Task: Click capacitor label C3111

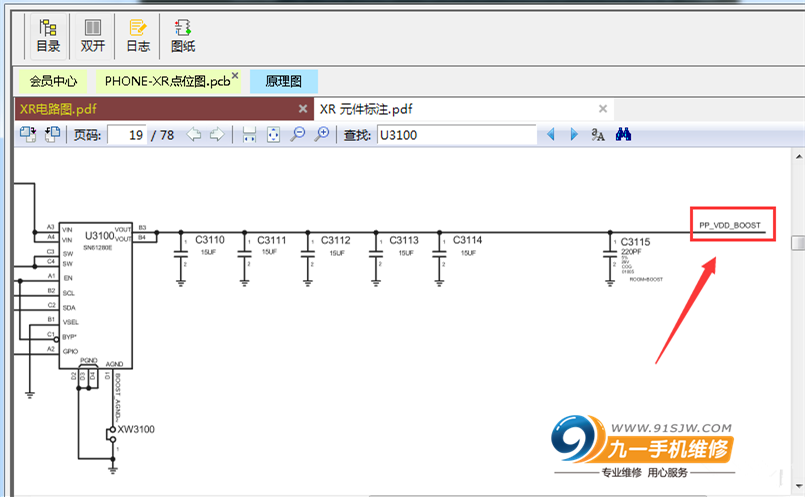Action: tap(272, 240)
